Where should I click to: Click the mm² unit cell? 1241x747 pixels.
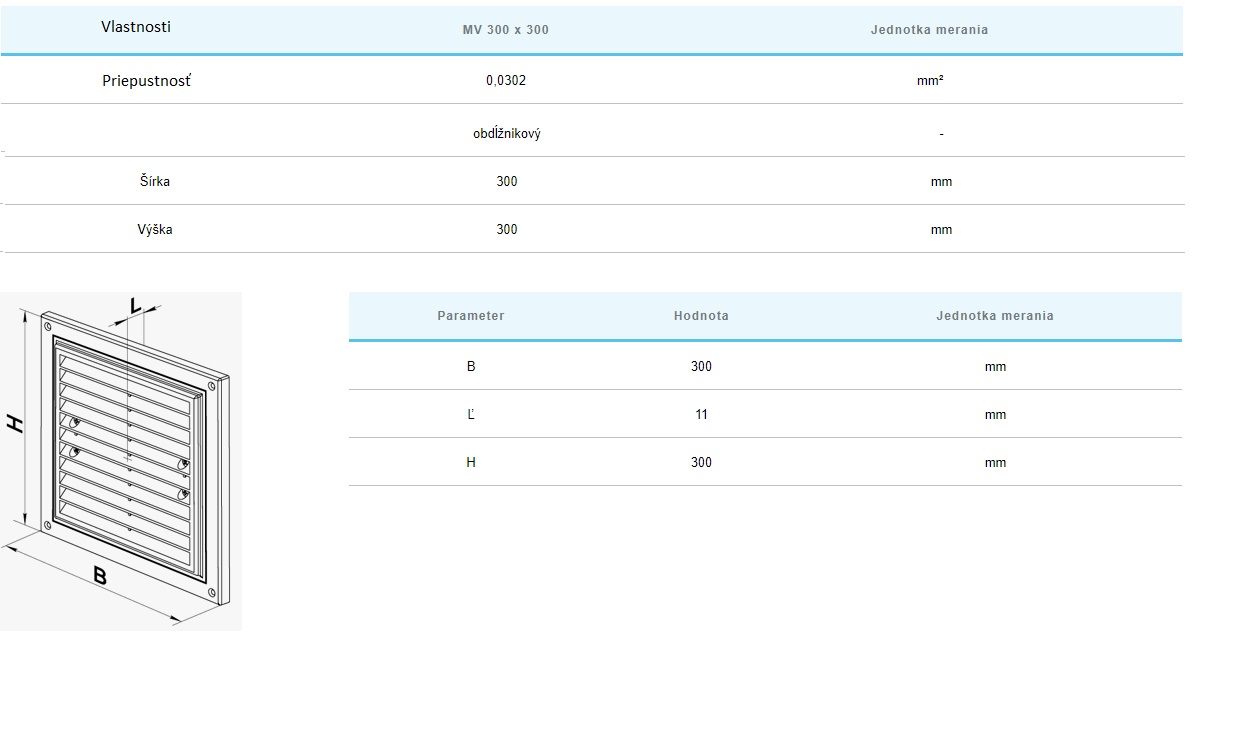click(x=930, y=81)
